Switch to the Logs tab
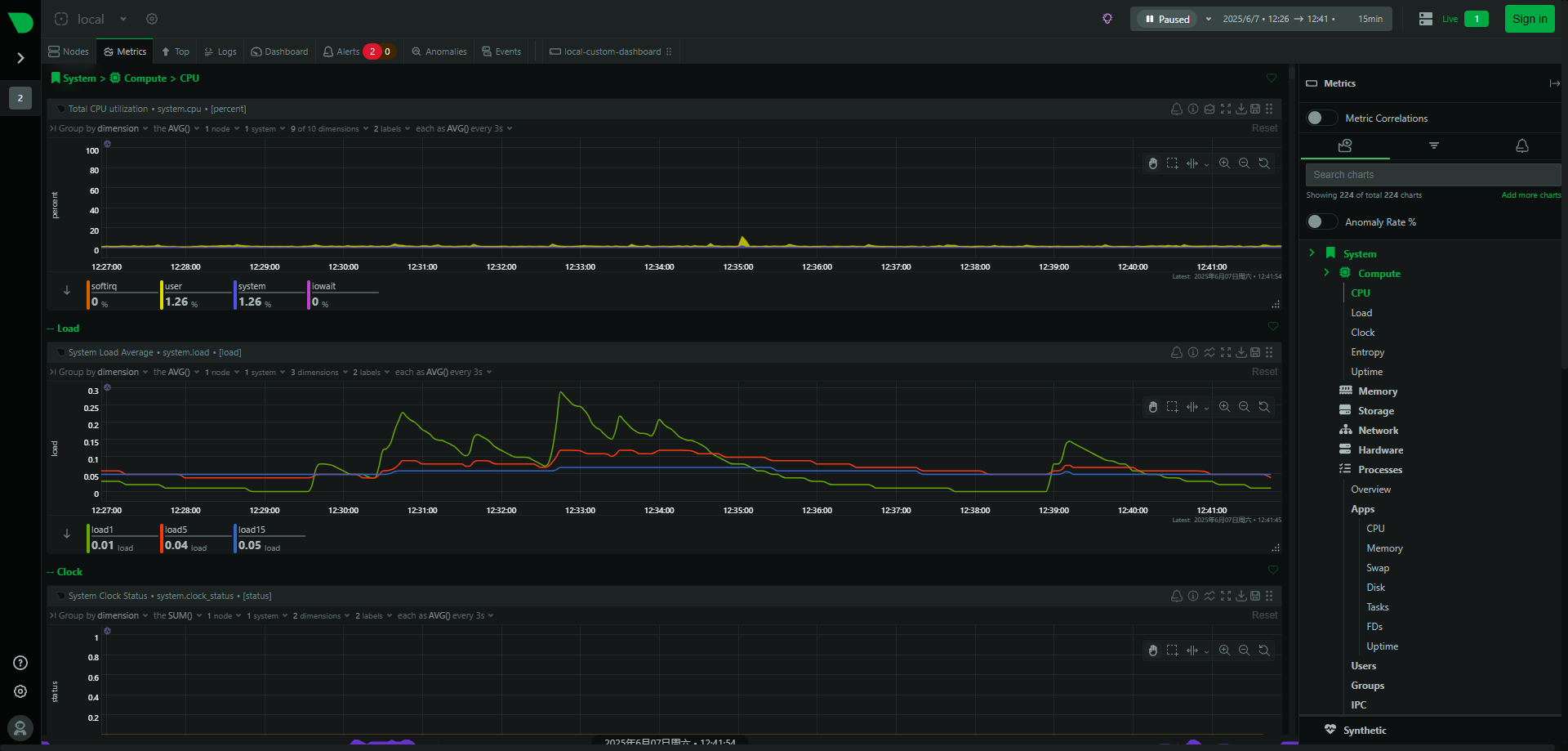The width and height of the screenshot is (1568, 751). (220, 51)
